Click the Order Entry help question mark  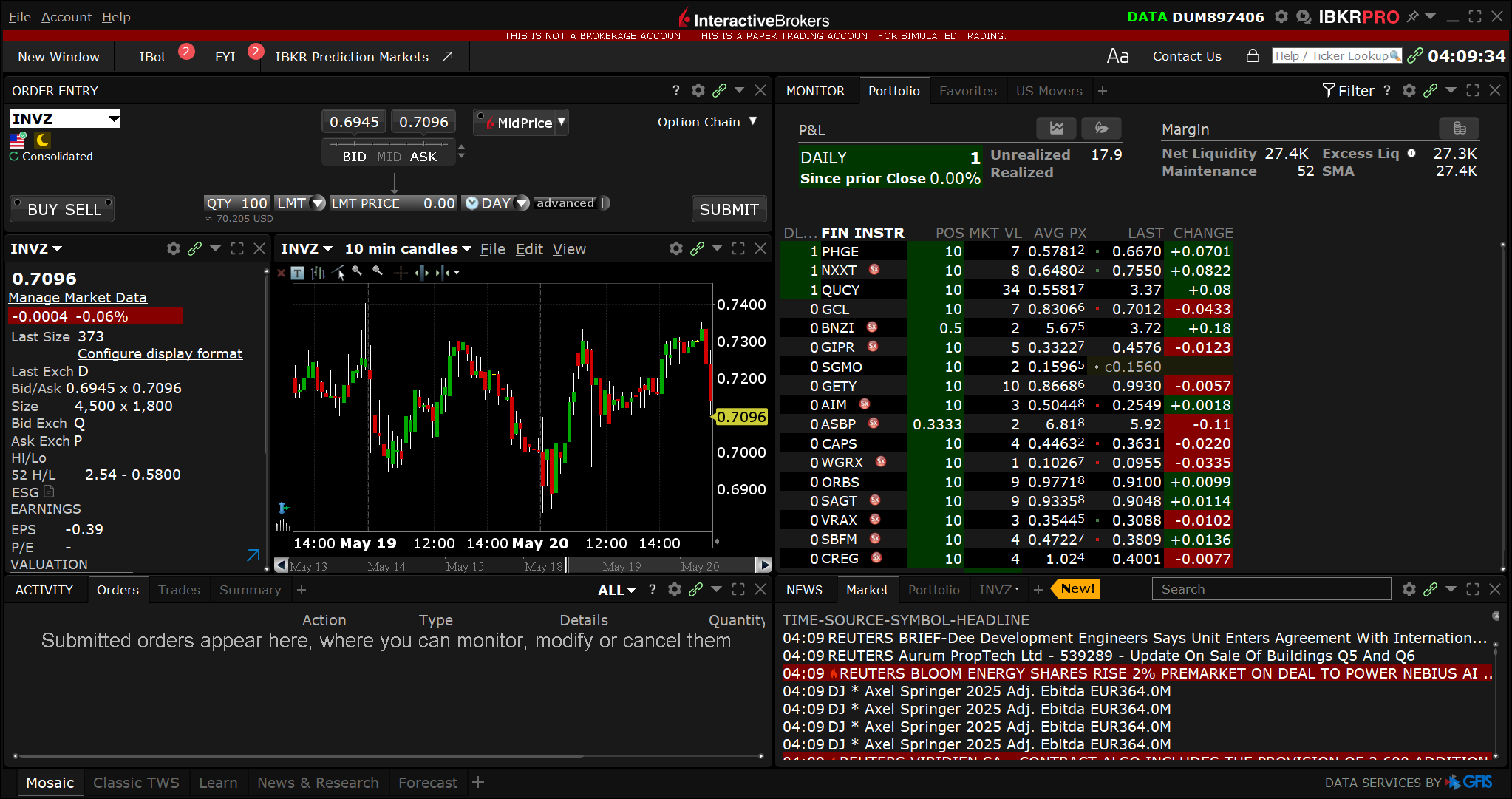coord(675,90)
